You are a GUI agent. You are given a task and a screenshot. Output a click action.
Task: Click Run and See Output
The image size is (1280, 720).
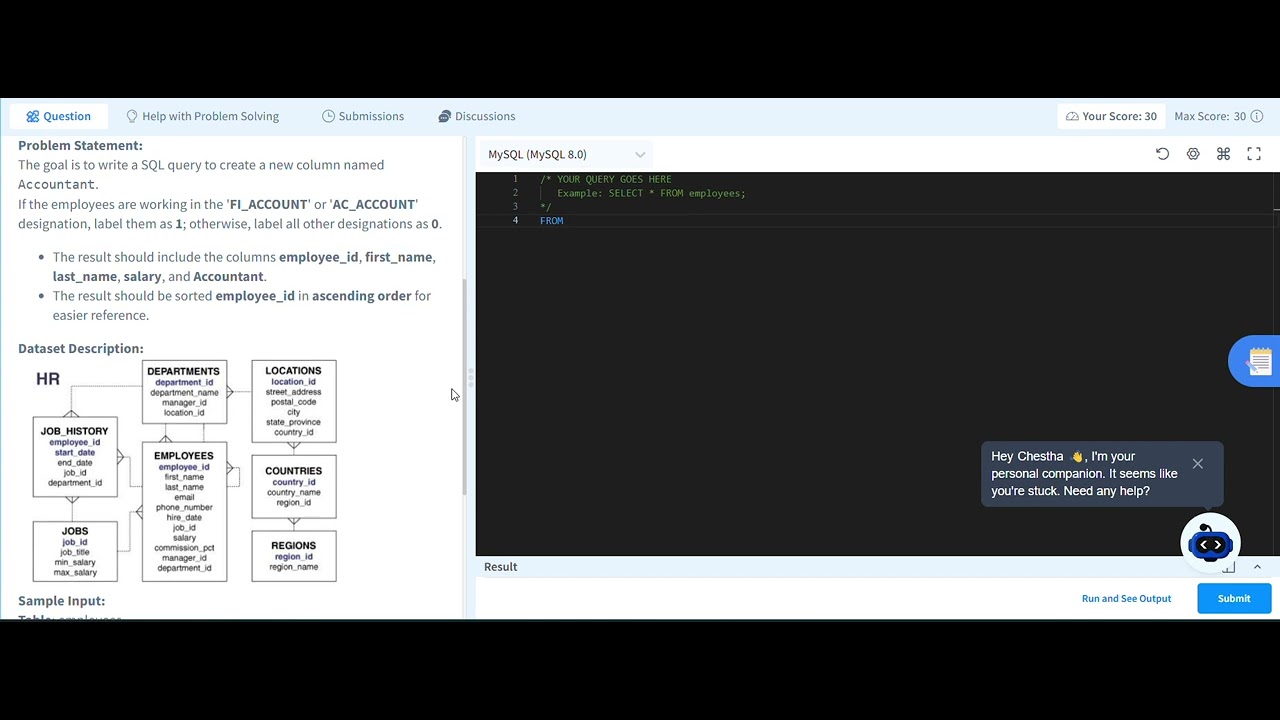1126,598
